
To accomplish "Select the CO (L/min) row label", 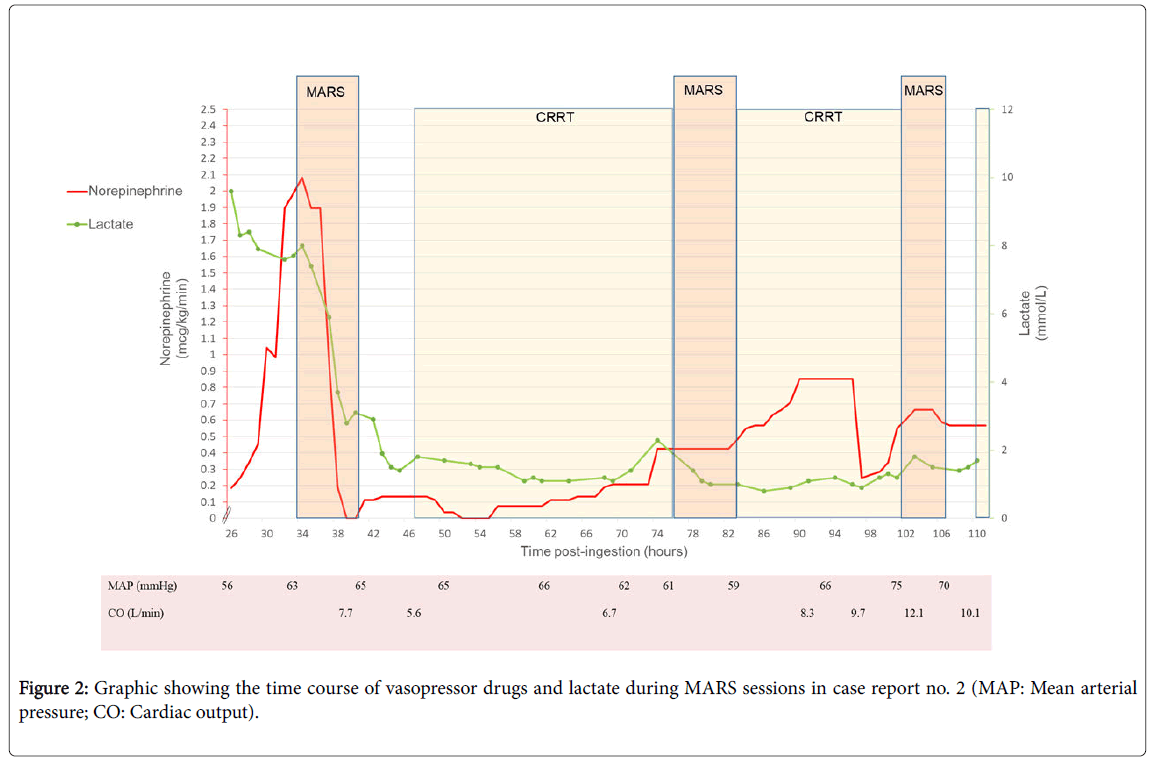I will tap(135, 613).
